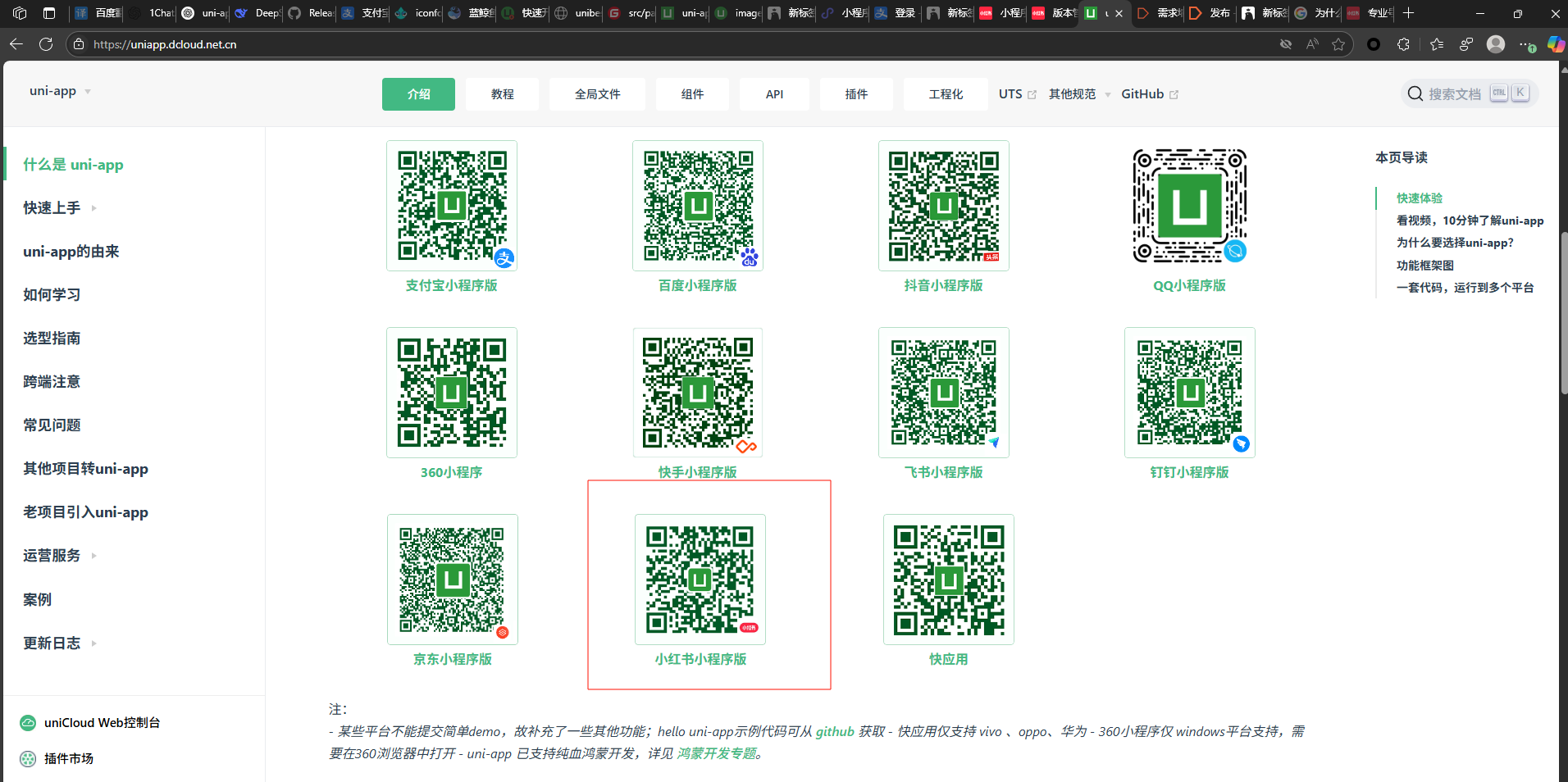Open browser settings and more menu
1568x782 pixels.
point(1525,44)
